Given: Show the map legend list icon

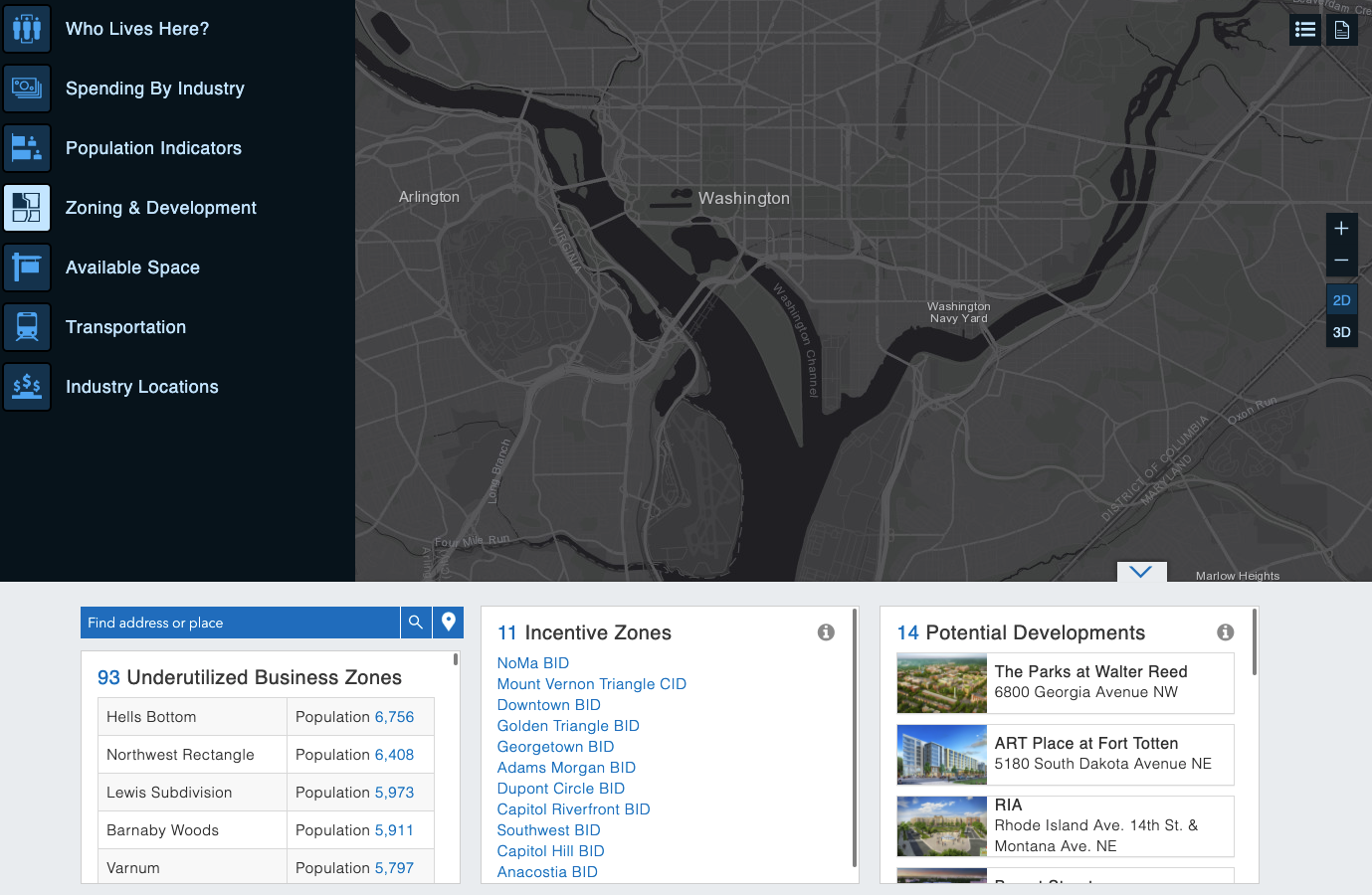Looking at the screenshot, I should point(1305,30).
